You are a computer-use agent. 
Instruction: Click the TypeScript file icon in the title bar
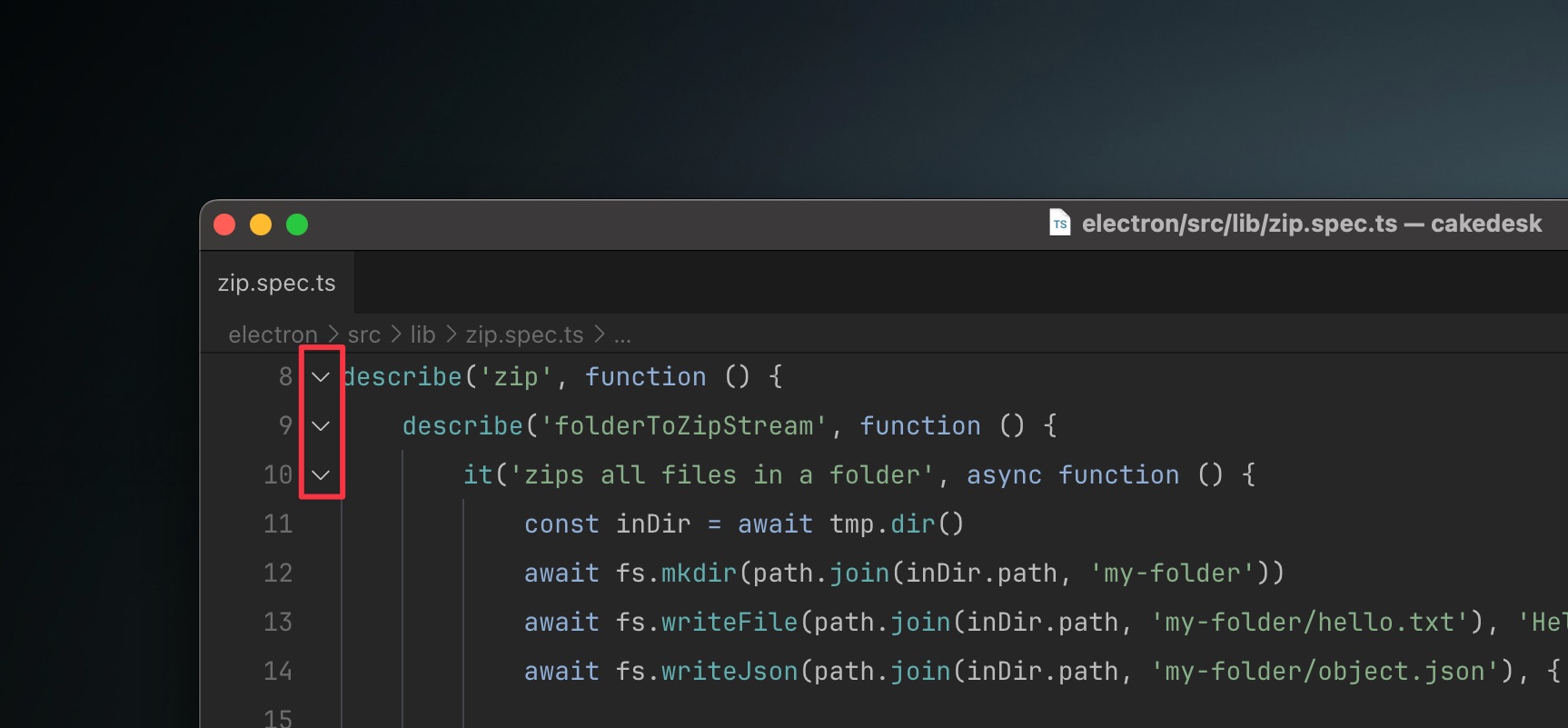pos(1059,223)
